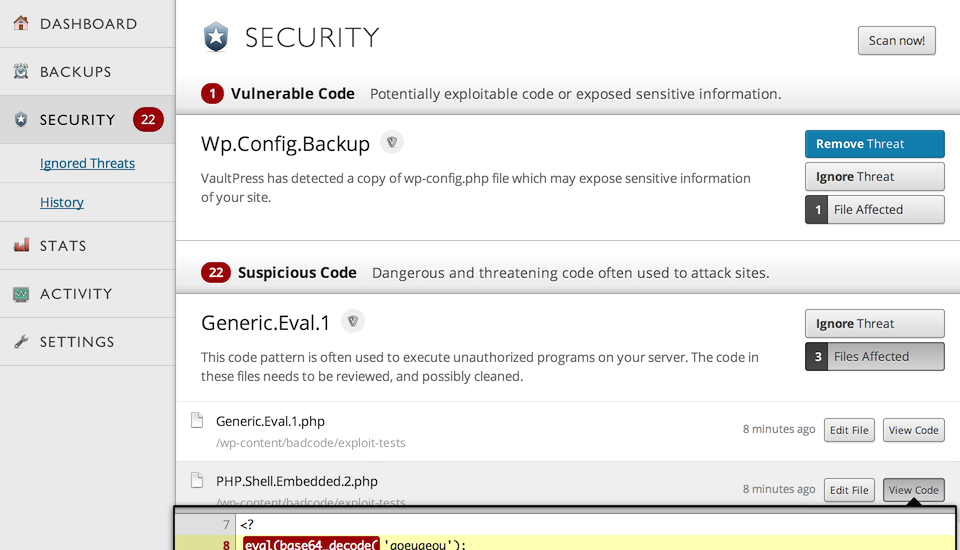Open the Dashboard section
The height and width of the screenshot is (550, 960).
point(88,23)
